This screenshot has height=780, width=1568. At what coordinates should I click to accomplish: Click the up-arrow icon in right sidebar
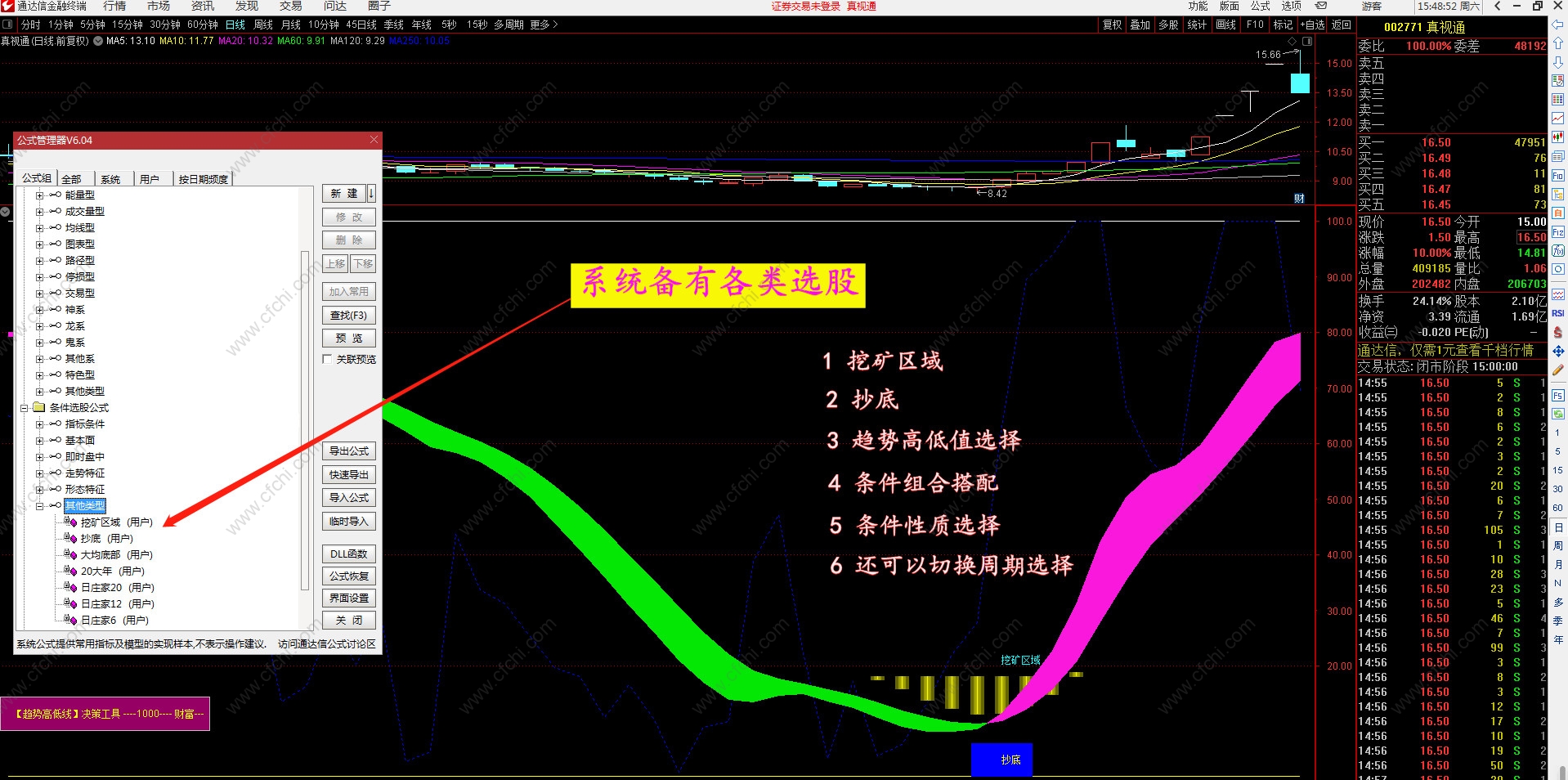coord(1558,43)
